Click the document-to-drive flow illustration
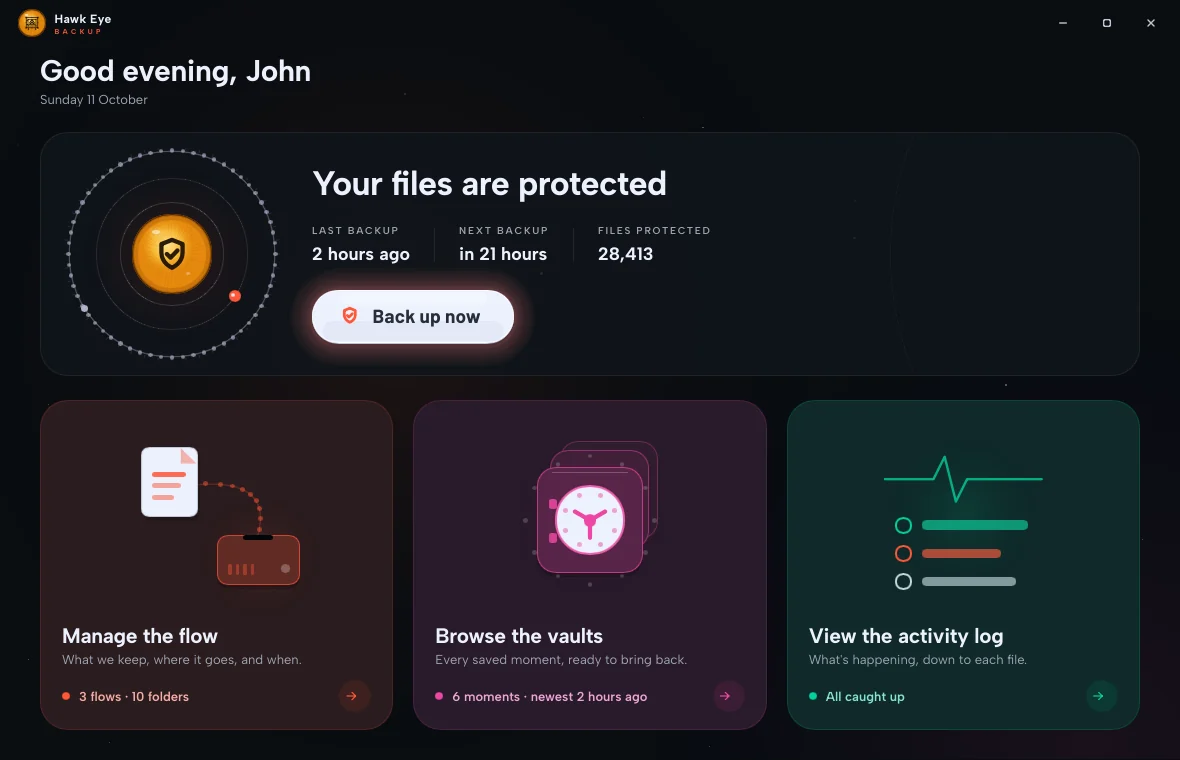 220,515
